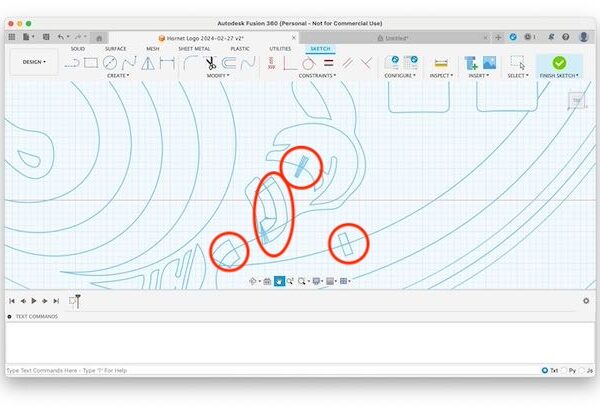Expand the MODIFY menu

pos(218,76)
